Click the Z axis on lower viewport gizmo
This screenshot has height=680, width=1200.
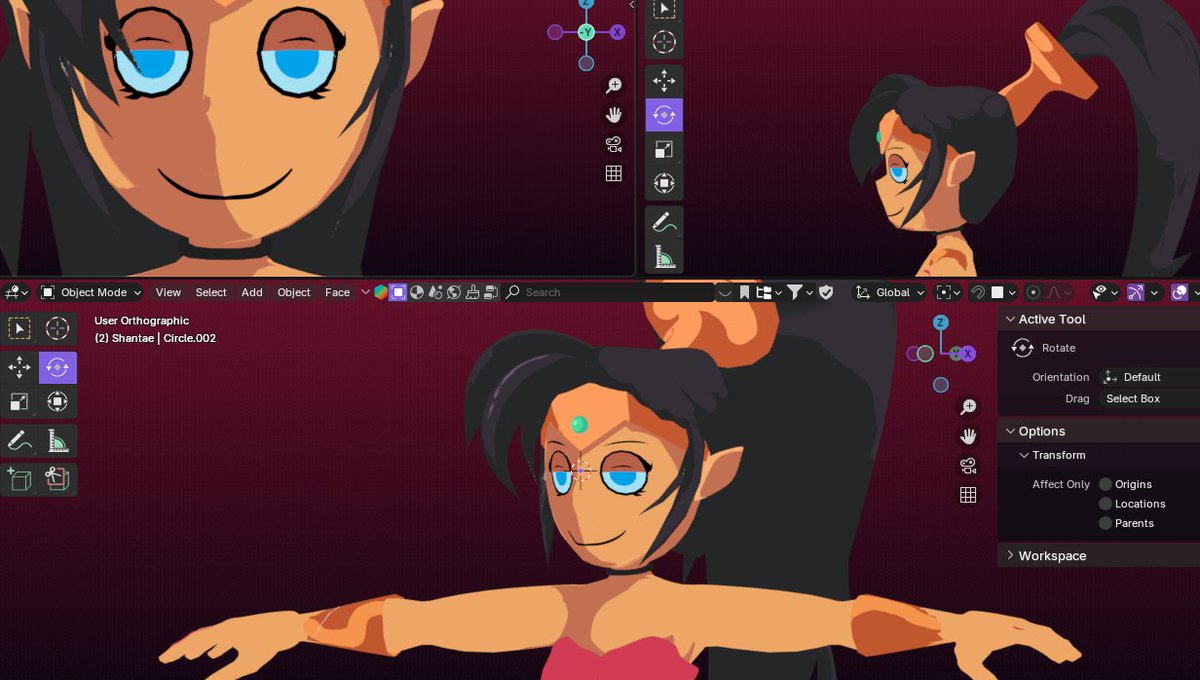coord(940,322)
